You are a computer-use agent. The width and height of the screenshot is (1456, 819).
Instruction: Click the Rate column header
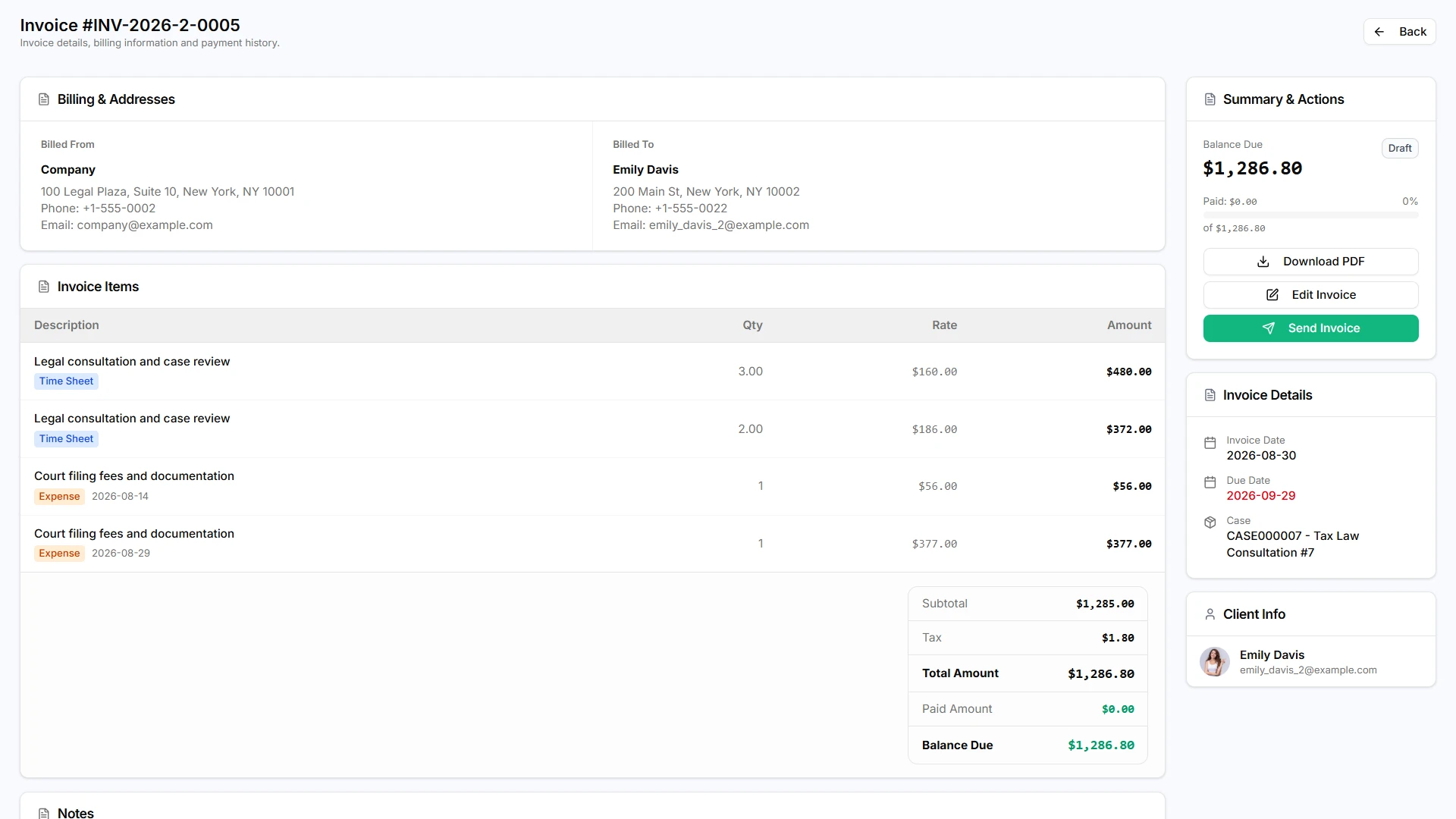(x=944, y=325)
